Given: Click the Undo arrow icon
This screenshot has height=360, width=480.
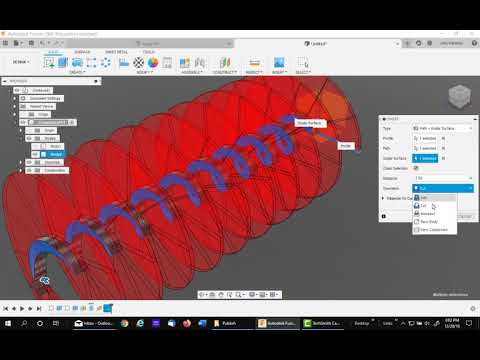Looking at the screenshot, I should pos(42,43).
